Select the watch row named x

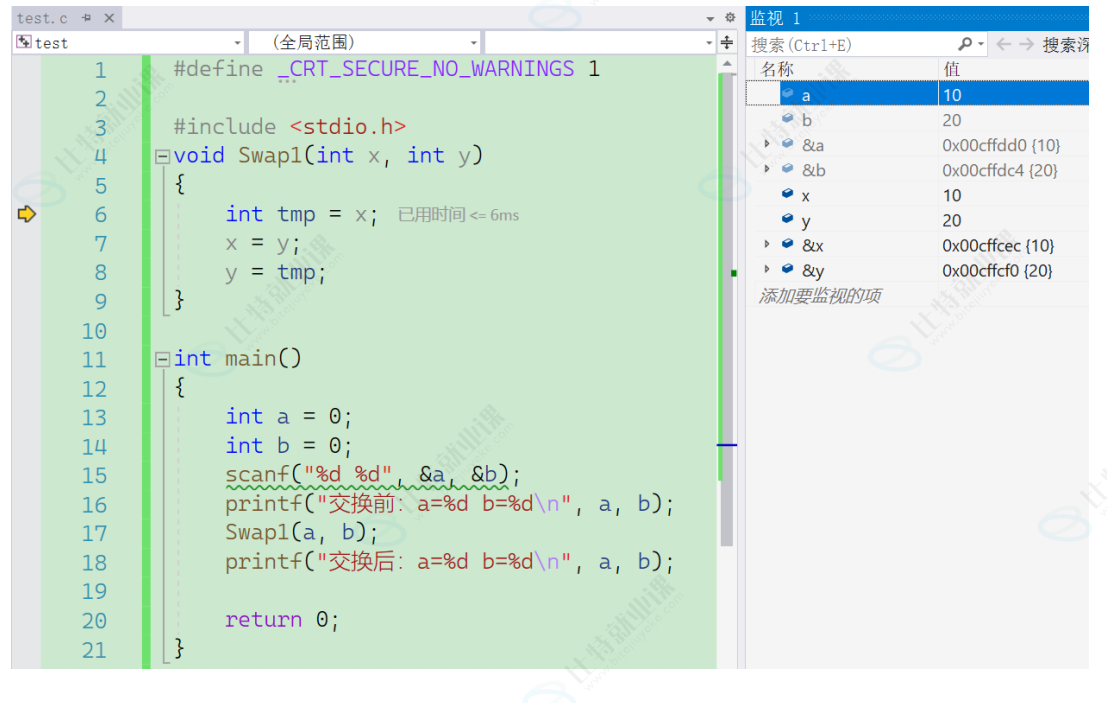point(918,196)
